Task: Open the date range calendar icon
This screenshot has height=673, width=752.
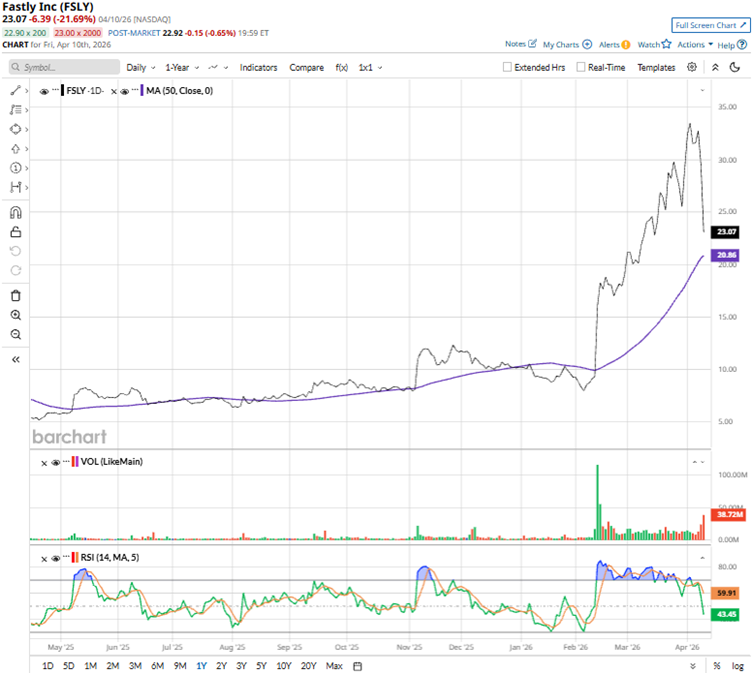Action: click(x=357, y=665)
